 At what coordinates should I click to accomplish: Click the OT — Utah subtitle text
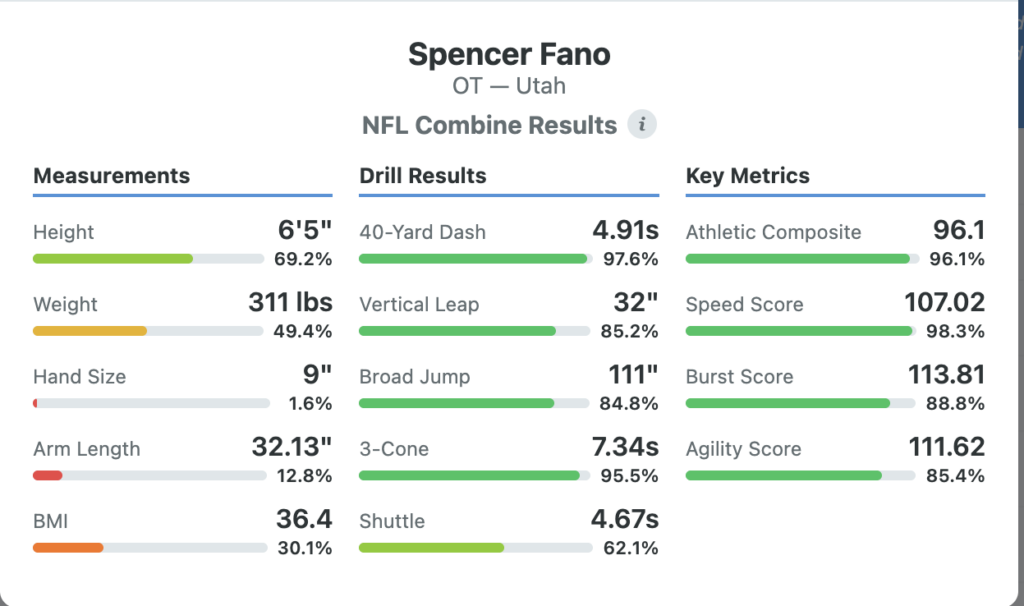[509, 86]
